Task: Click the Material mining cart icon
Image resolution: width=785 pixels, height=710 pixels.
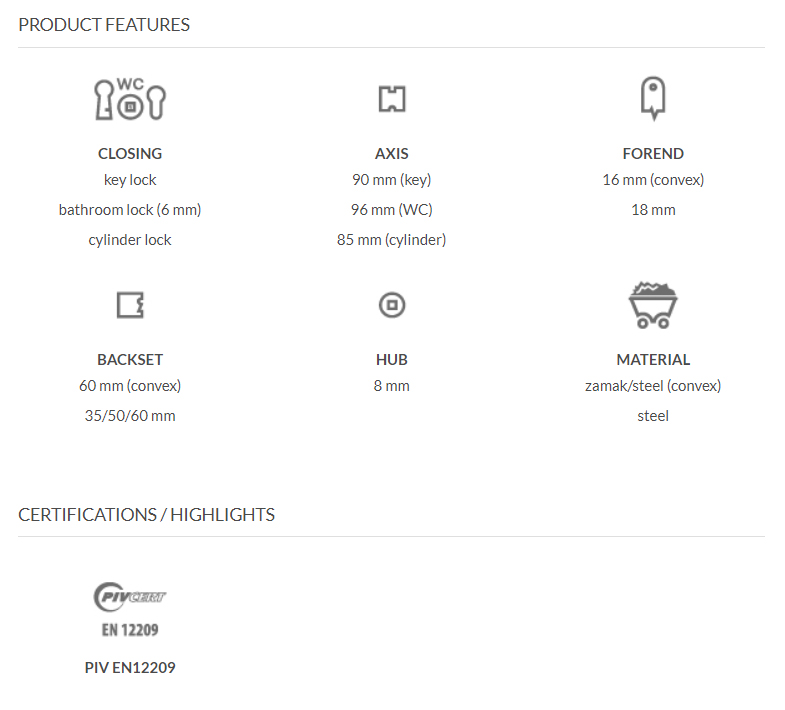Action: pos(653,305)
